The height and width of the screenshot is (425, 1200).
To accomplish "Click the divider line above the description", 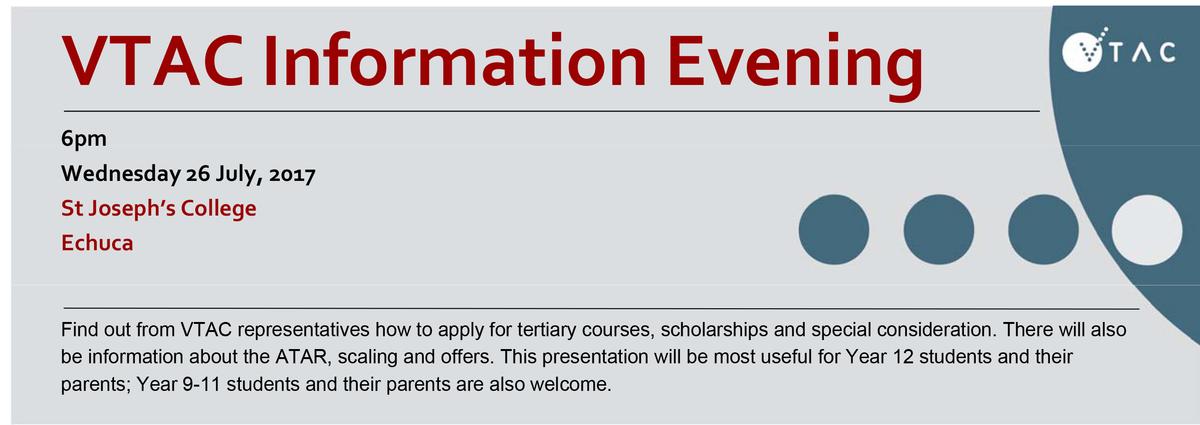I will [x=600, y=308].
